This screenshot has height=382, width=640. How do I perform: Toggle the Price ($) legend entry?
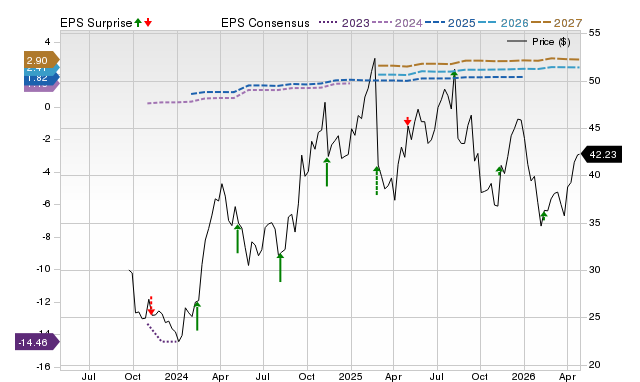click(539, 42)
